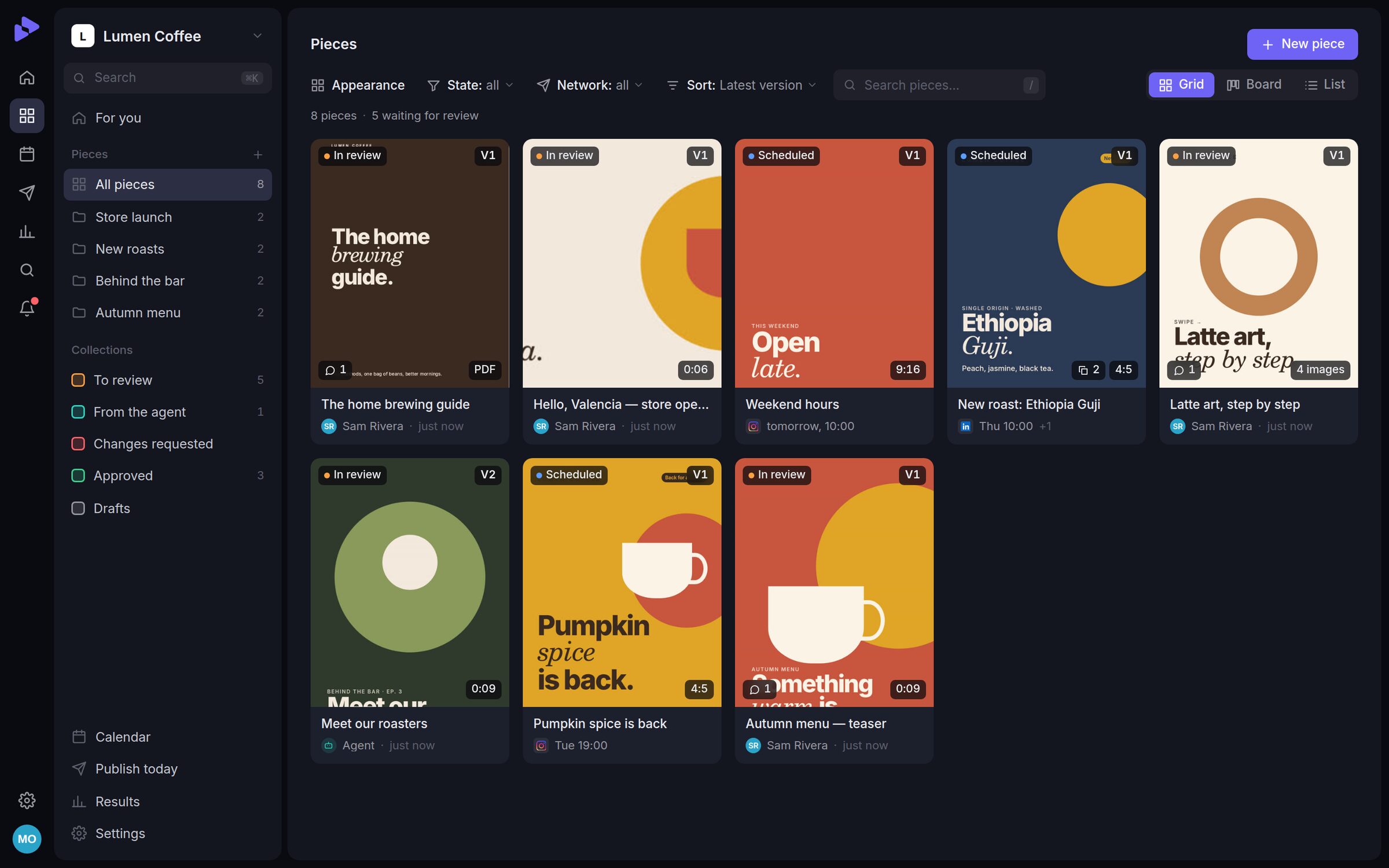Switch to Grid view
The width and height of the screenshot is (1389, 868).
tap(1181, 84)
